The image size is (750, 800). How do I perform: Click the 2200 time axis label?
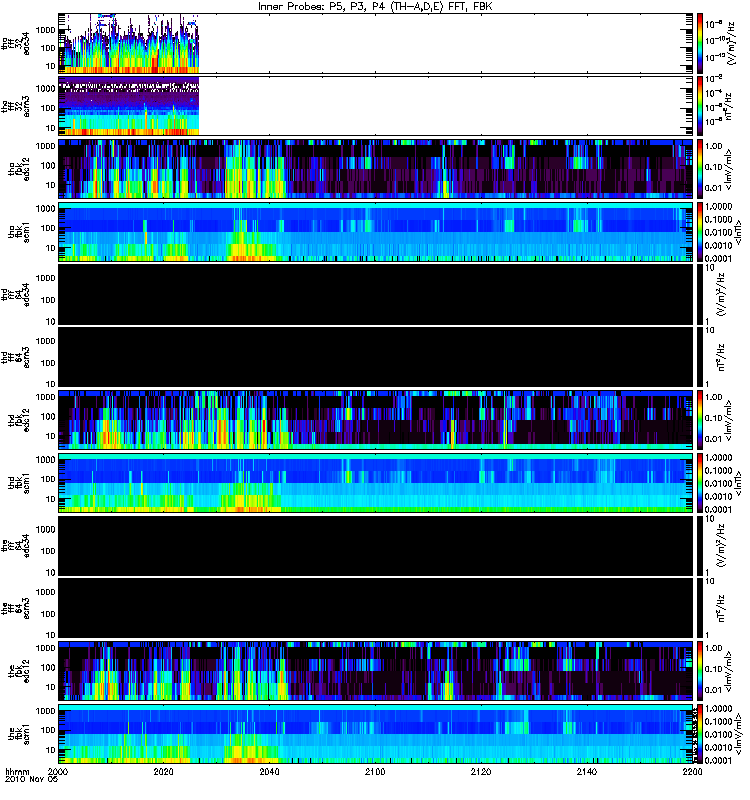point(692,771)
